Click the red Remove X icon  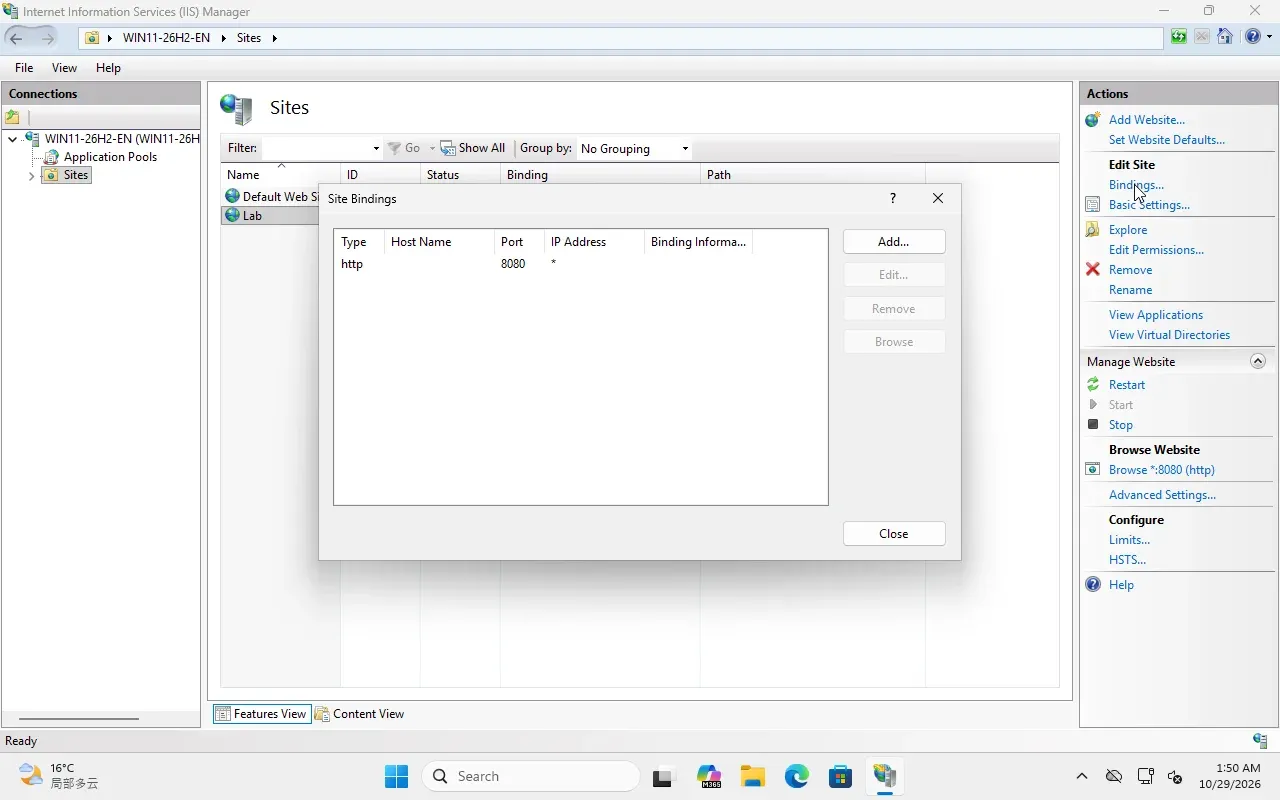coord(1093,270)
